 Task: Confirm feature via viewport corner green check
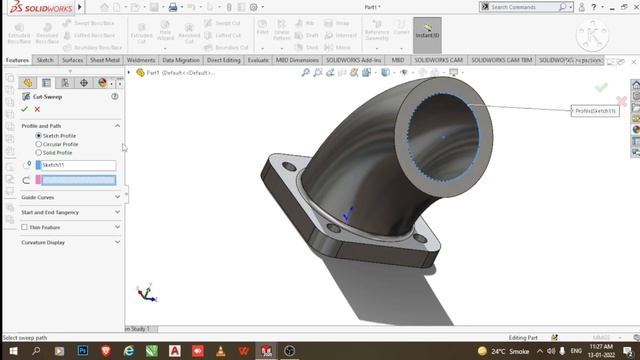601,87
